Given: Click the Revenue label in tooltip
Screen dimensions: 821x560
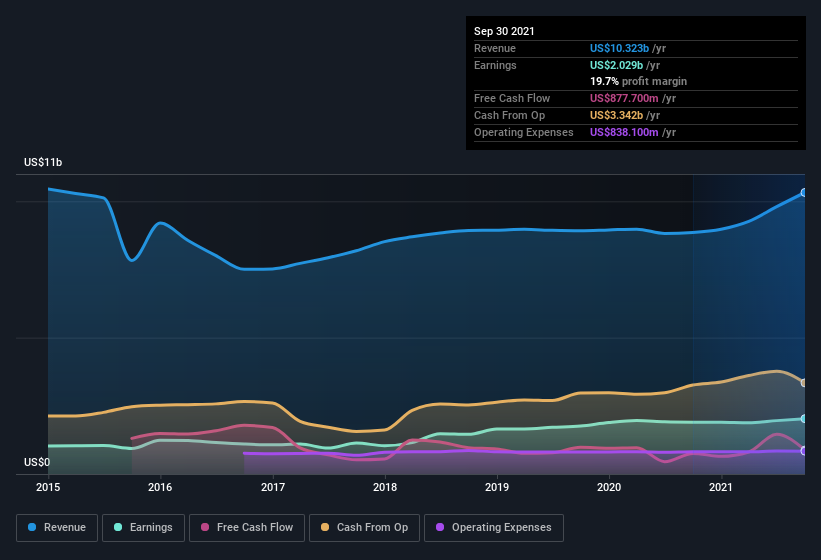Looking at the screenshot, I should click(x=495, y=48).
